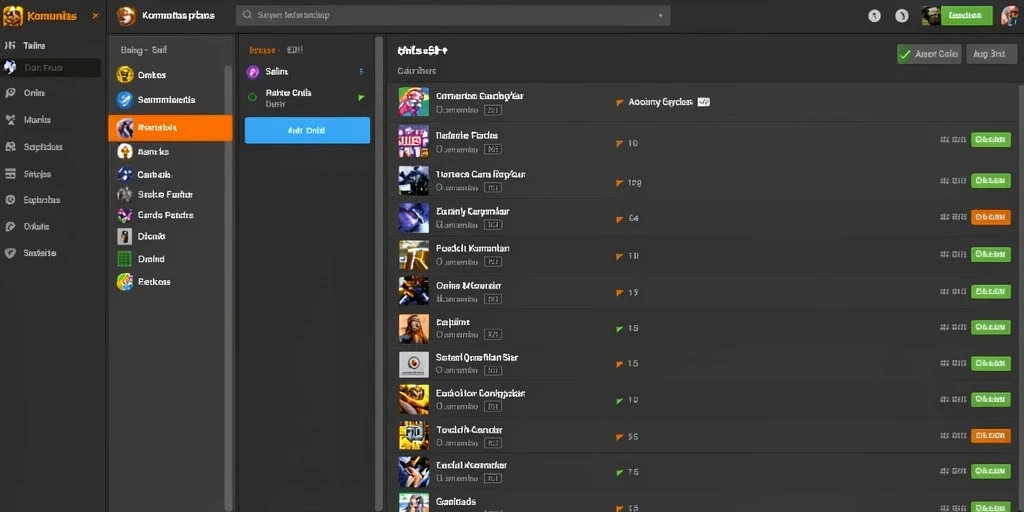
Task: Select the green radio circle beside Rahte Cnila
Action: [252, 97]
